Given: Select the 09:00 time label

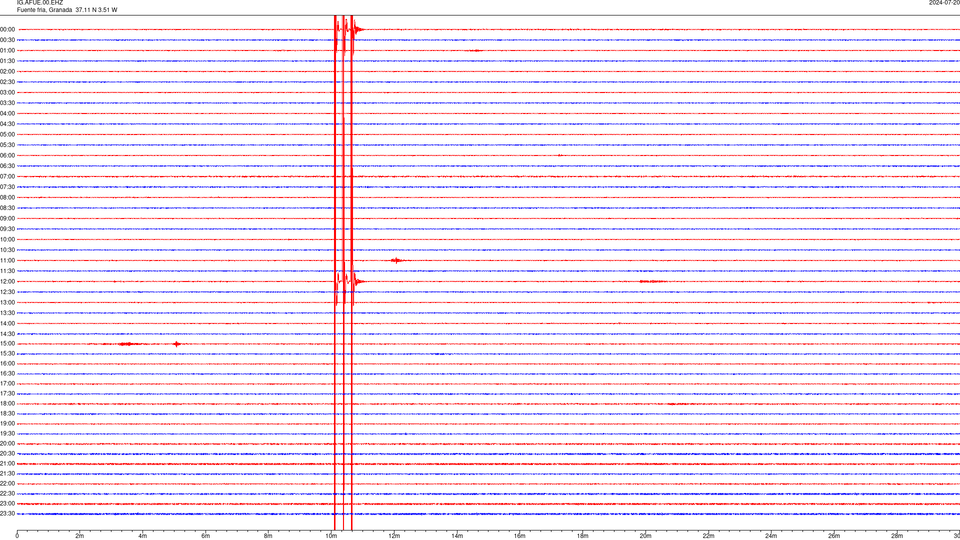Looking at the screenshot, I should [7, 219].
